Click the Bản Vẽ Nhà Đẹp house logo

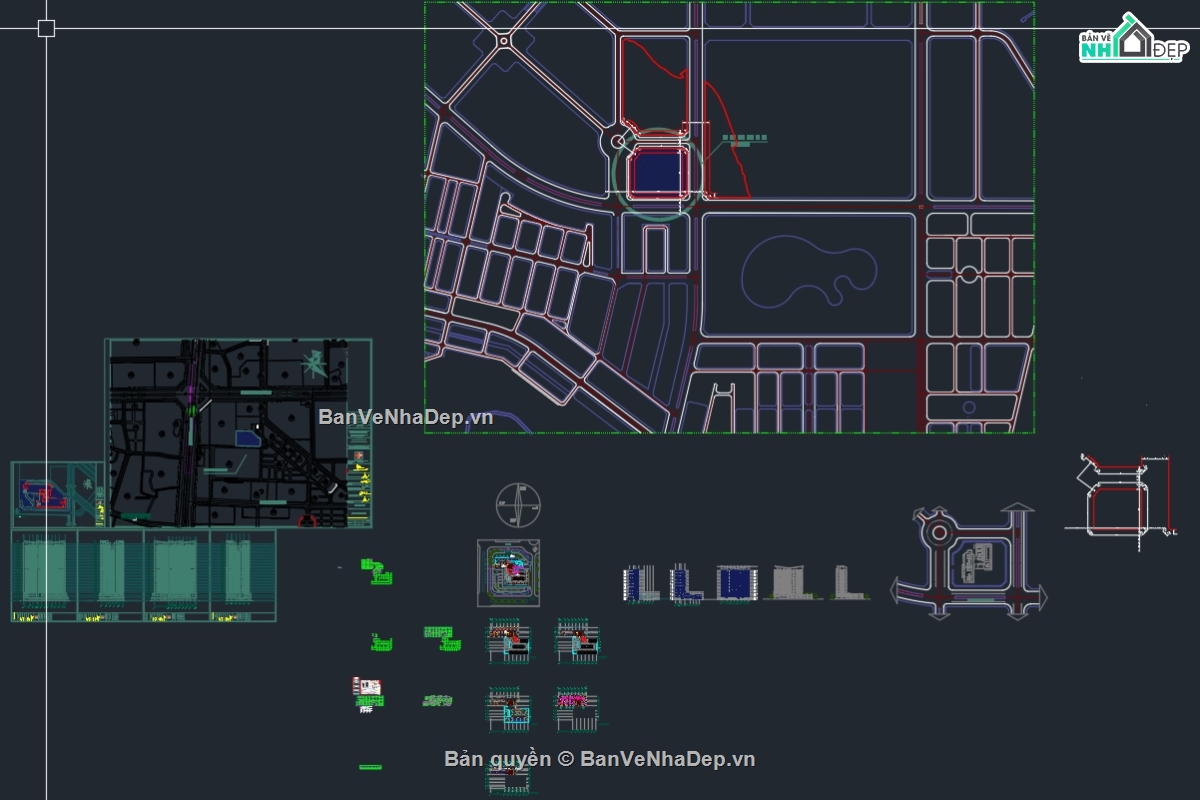[x=1131, y=39]
